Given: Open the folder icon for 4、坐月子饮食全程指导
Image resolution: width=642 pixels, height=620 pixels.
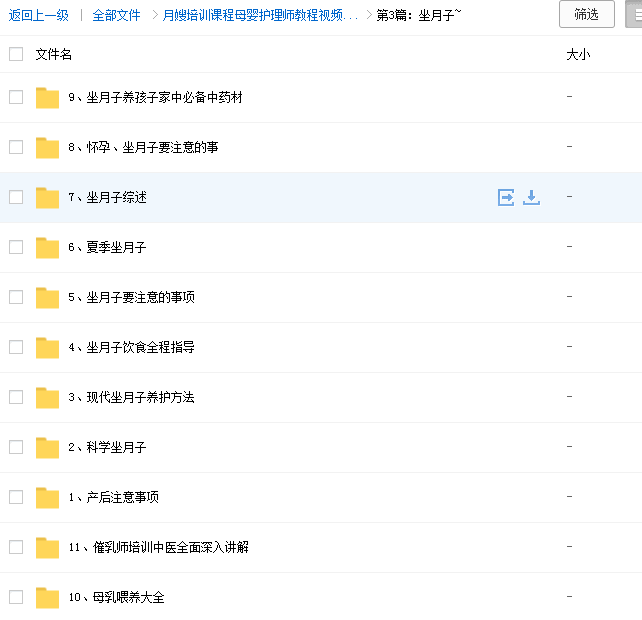Looking at the screenshot, I should (x=47, y=348).
